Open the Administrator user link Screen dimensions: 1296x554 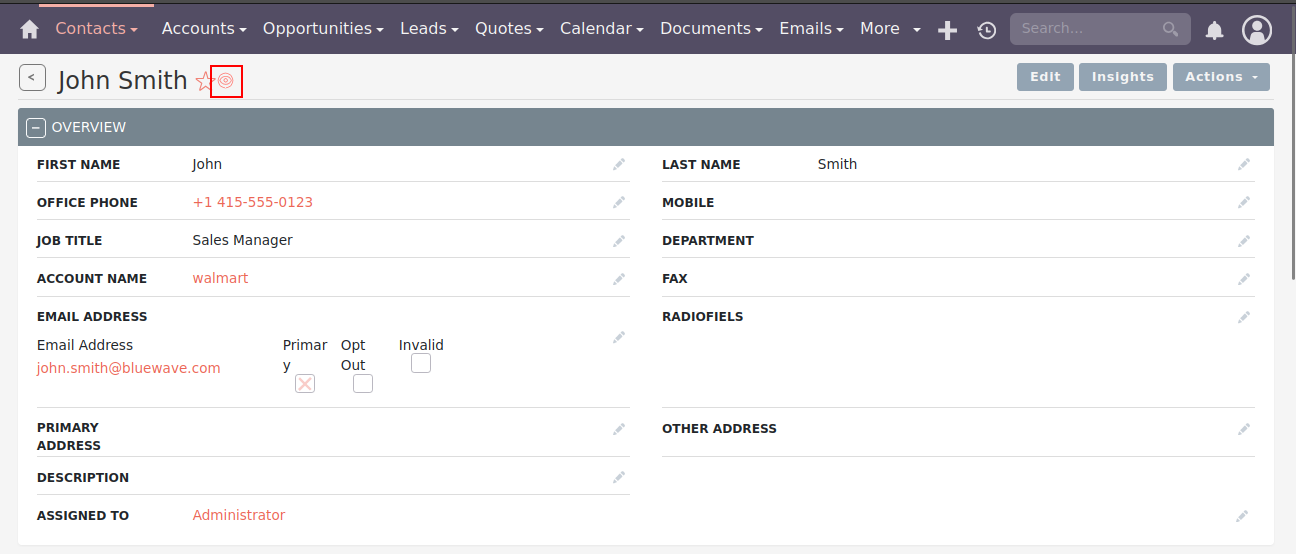point(239,515)
